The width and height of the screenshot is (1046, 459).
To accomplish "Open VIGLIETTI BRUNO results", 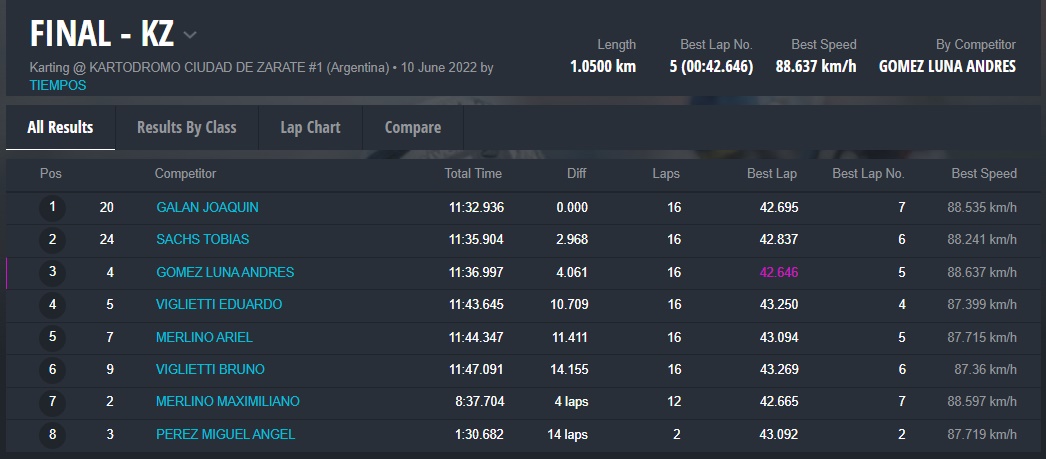I will [210, 369].
